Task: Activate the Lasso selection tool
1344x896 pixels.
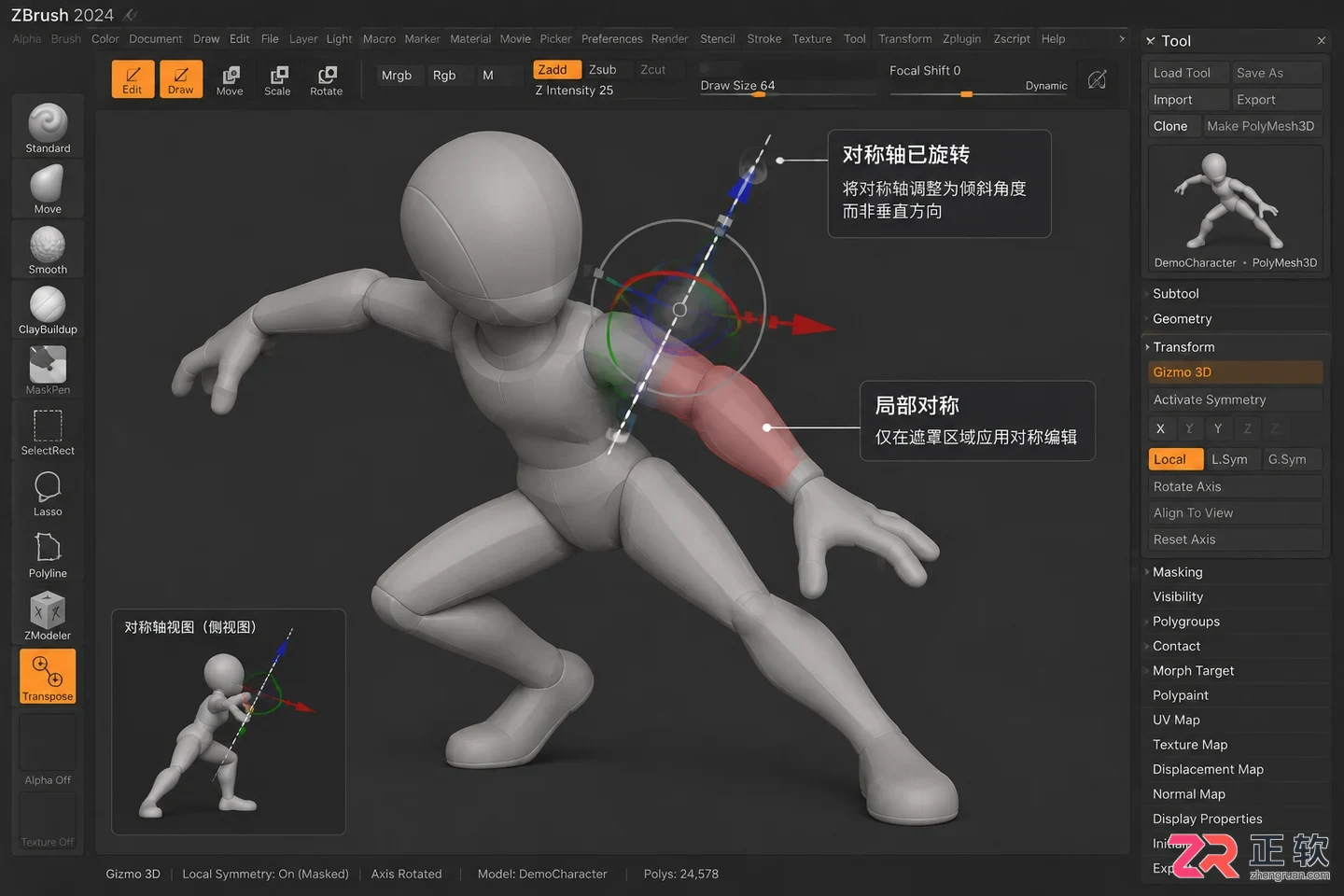Action: click(x=48, y=493)
